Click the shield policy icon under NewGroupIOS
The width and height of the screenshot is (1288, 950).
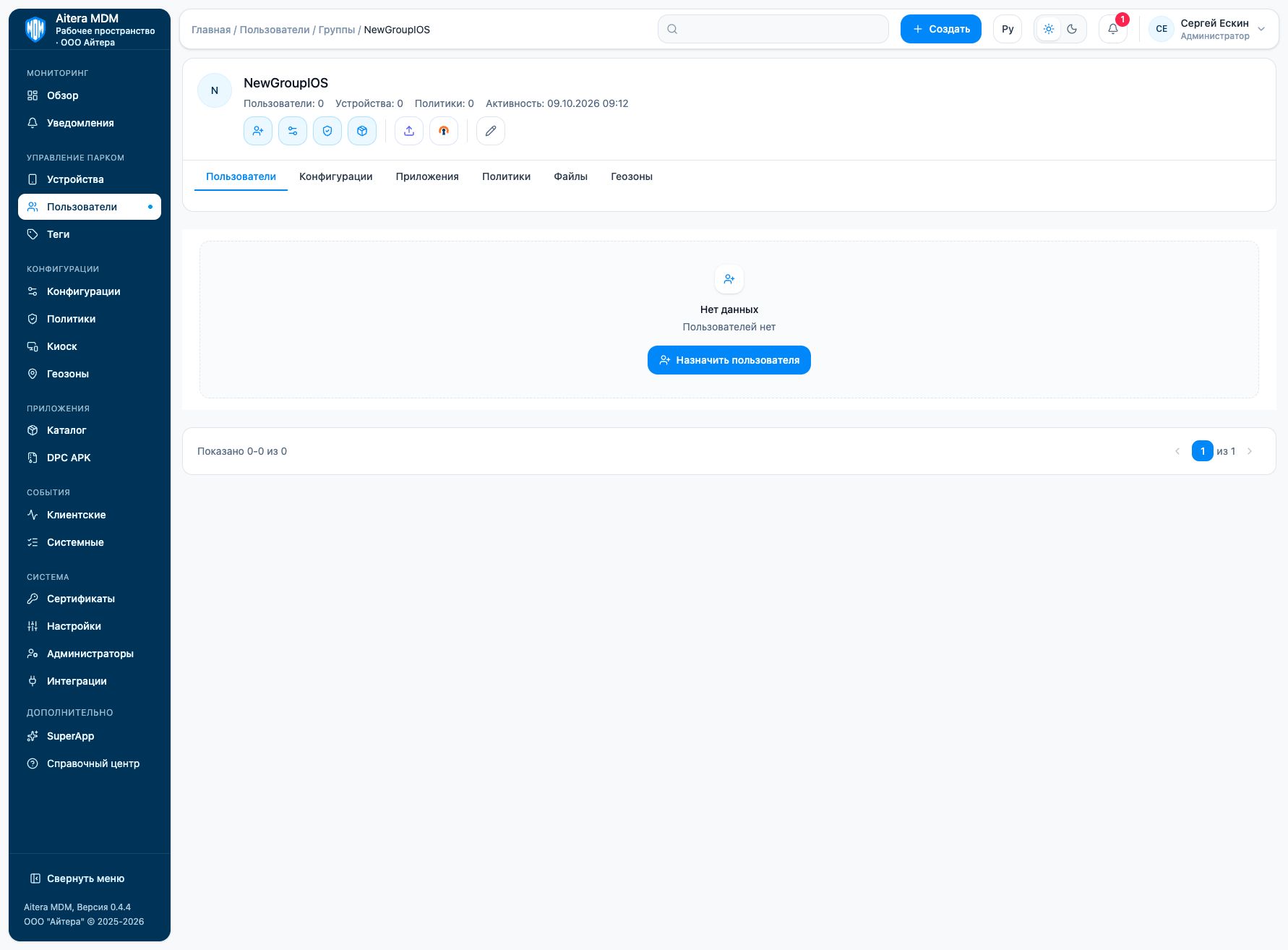(327, 131)
